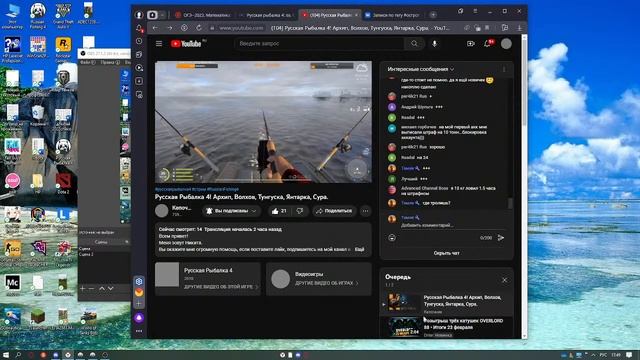
Task: Expand description with Ещё
Action: [x=360, y=249]
